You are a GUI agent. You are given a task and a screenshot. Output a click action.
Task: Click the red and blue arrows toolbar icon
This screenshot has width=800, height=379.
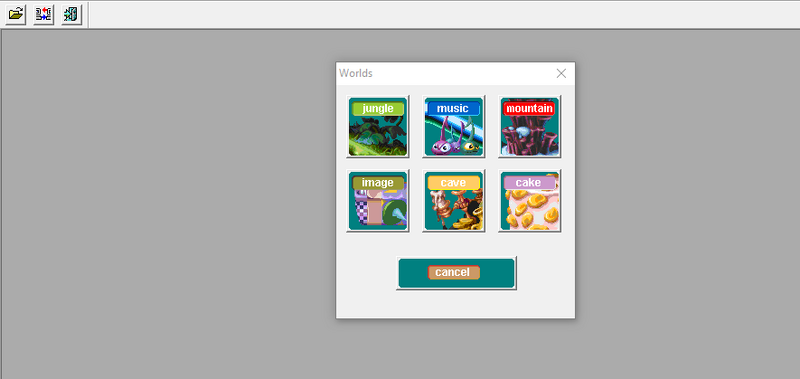(x=44, y=14)
